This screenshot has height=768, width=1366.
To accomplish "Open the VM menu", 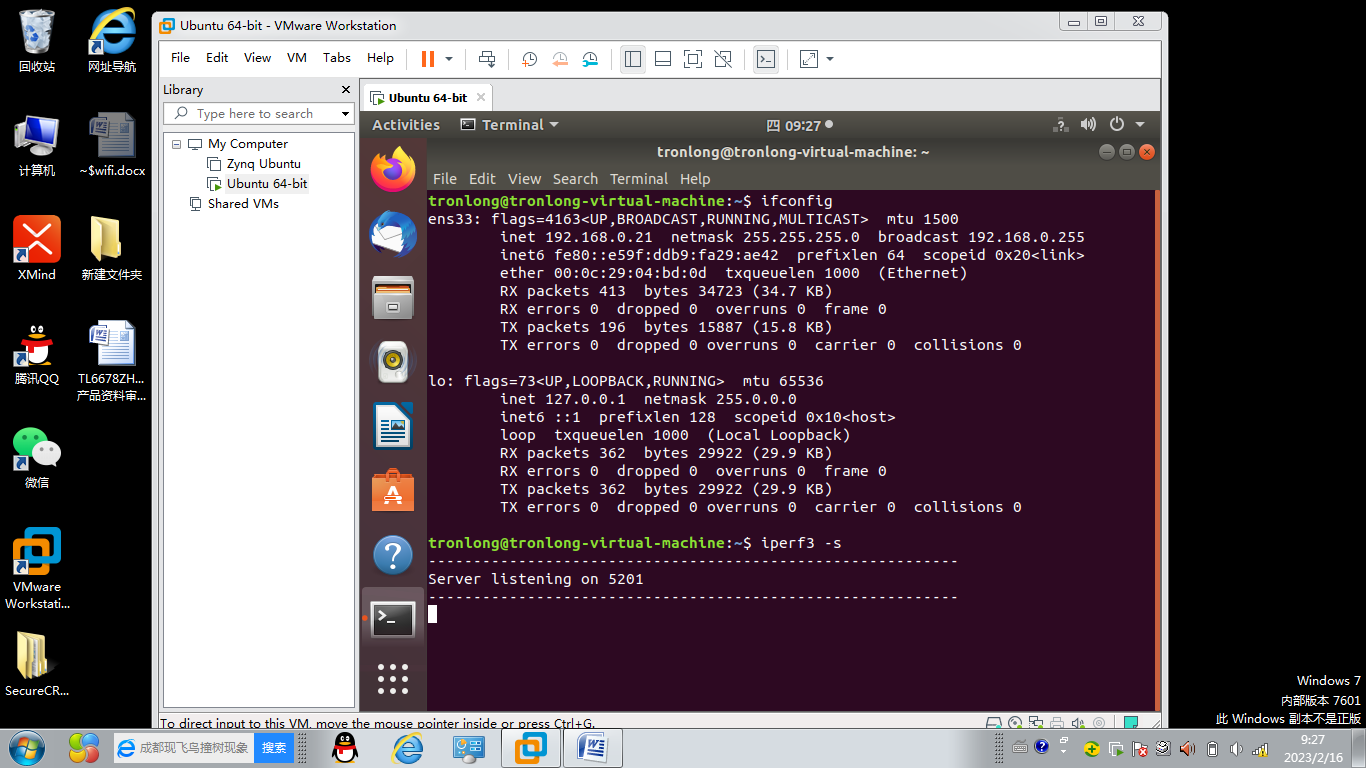I will coord(296,58).
